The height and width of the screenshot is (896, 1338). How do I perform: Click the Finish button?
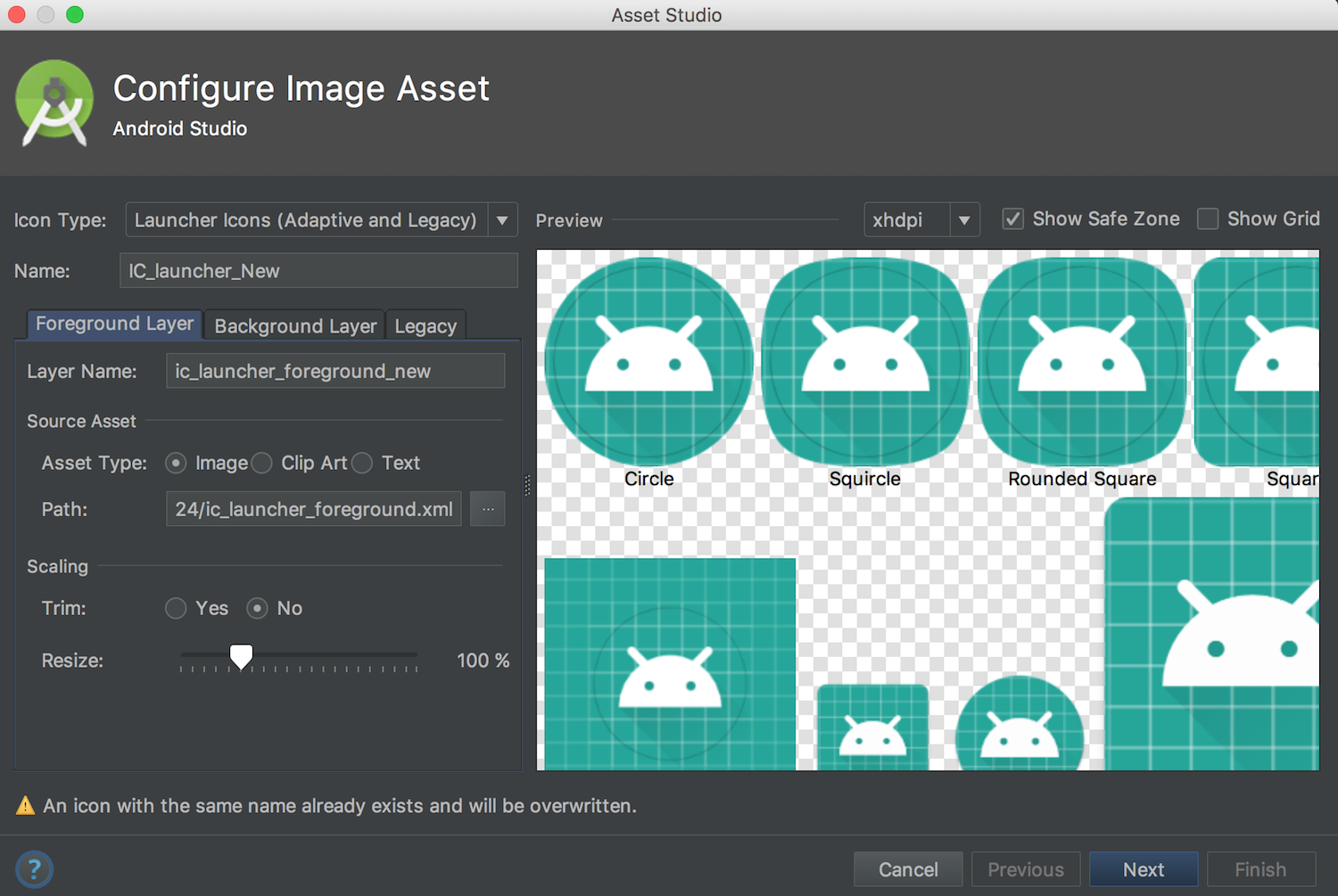pos(1260,869)
